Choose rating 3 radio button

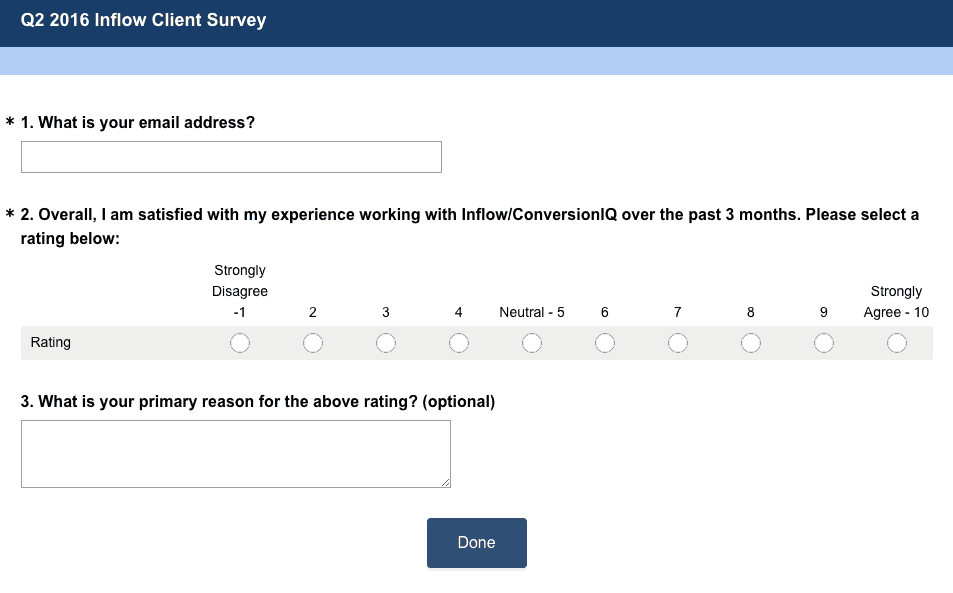click(385, 343)
